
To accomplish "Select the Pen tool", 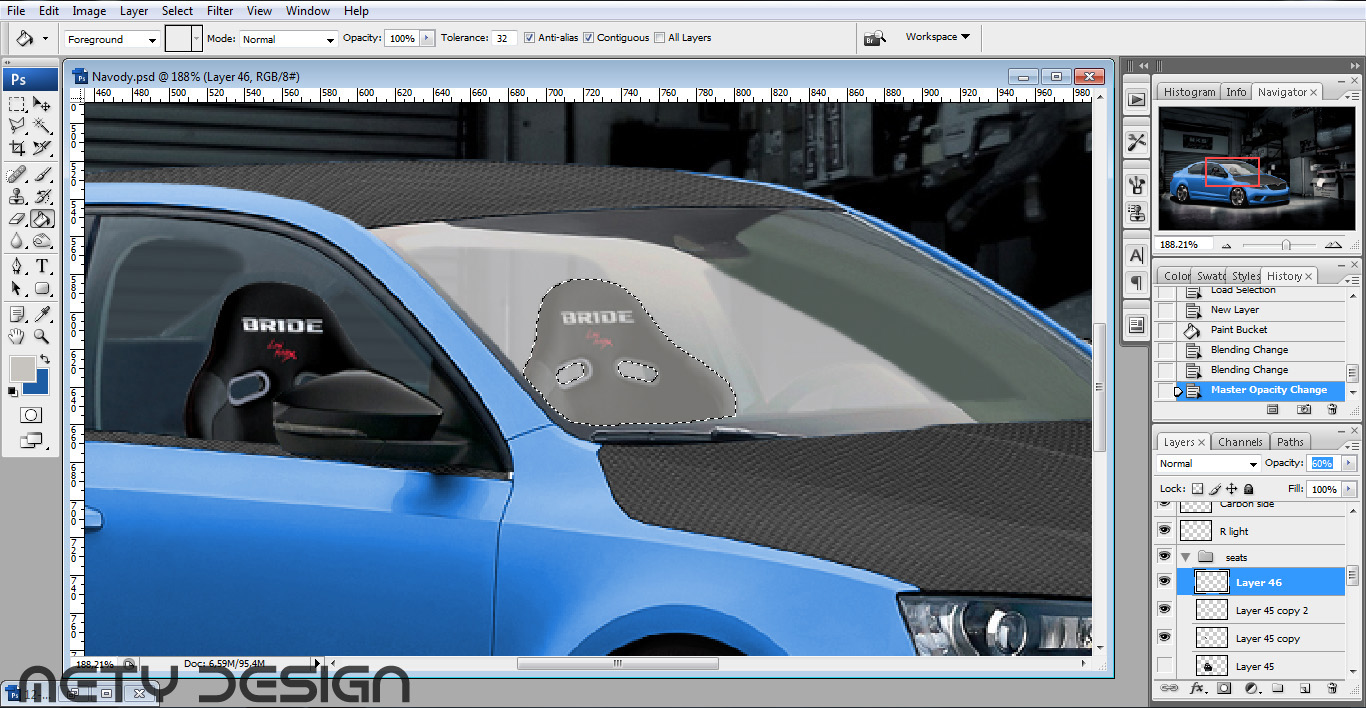I will [17, 267].
